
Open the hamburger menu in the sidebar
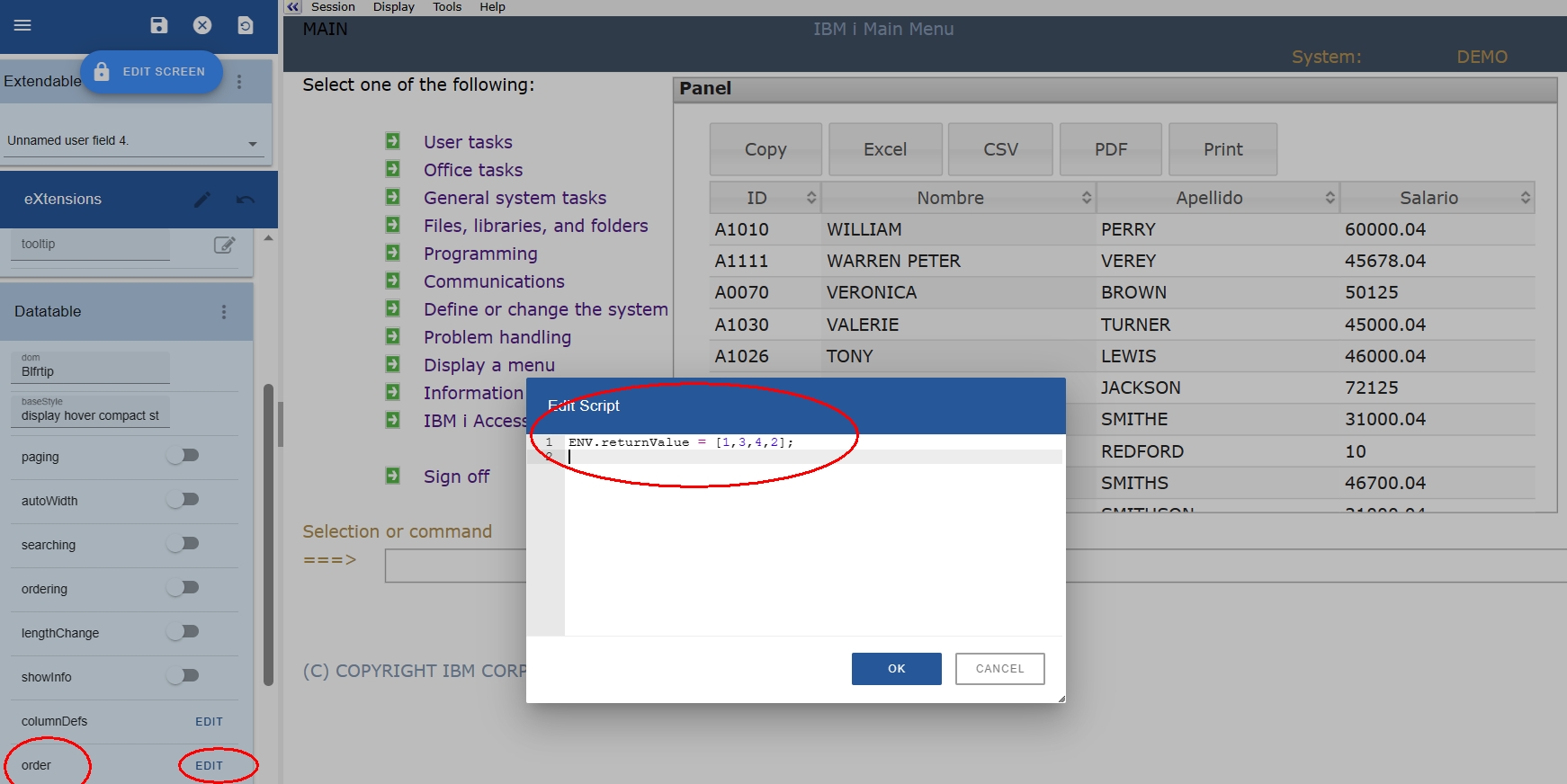[x=22, y=25]
